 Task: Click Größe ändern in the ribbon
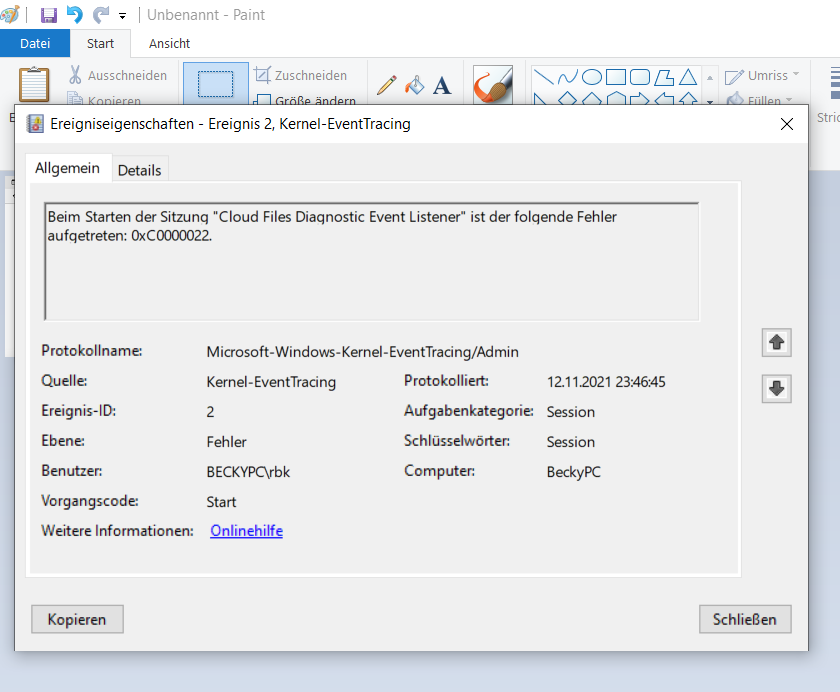(x=304, y=99)
